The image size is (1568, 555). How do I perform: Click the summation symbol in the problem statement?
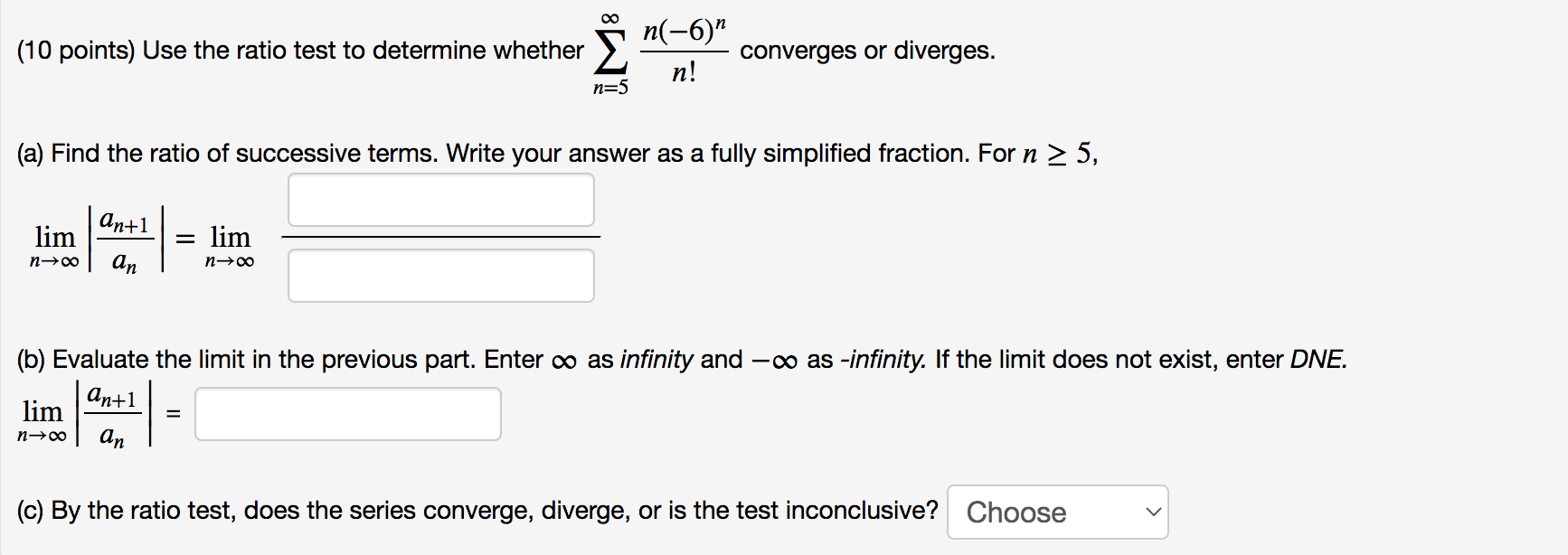(x=611, y=50)
